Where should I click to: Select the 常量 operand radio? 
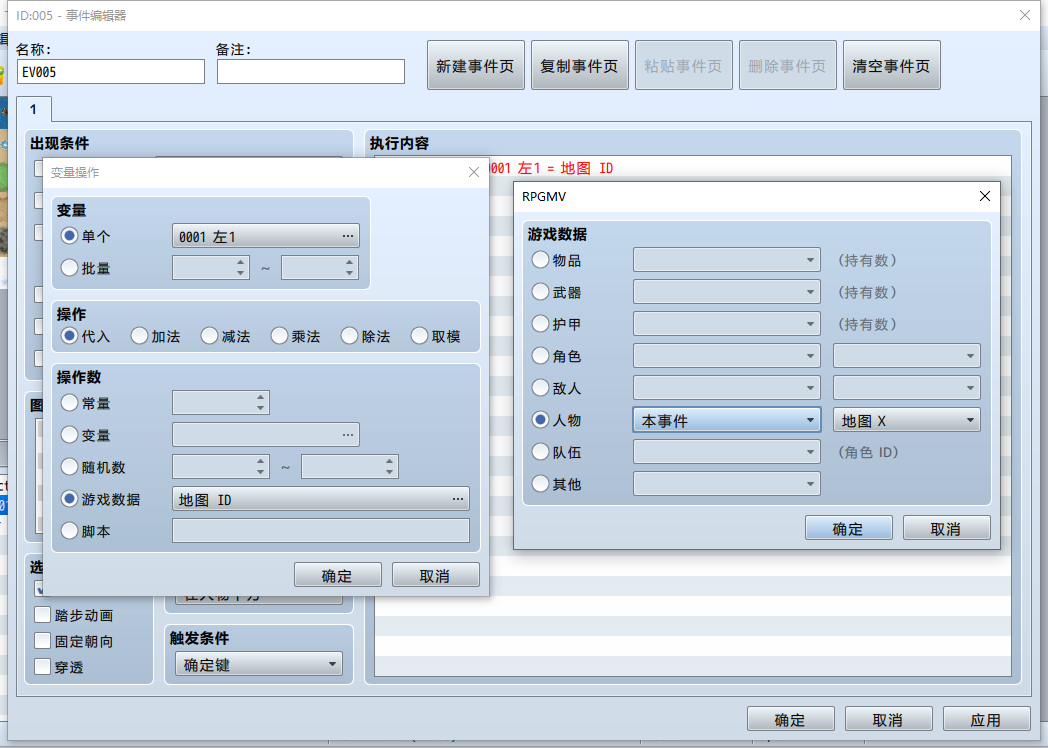pos(70,403)
